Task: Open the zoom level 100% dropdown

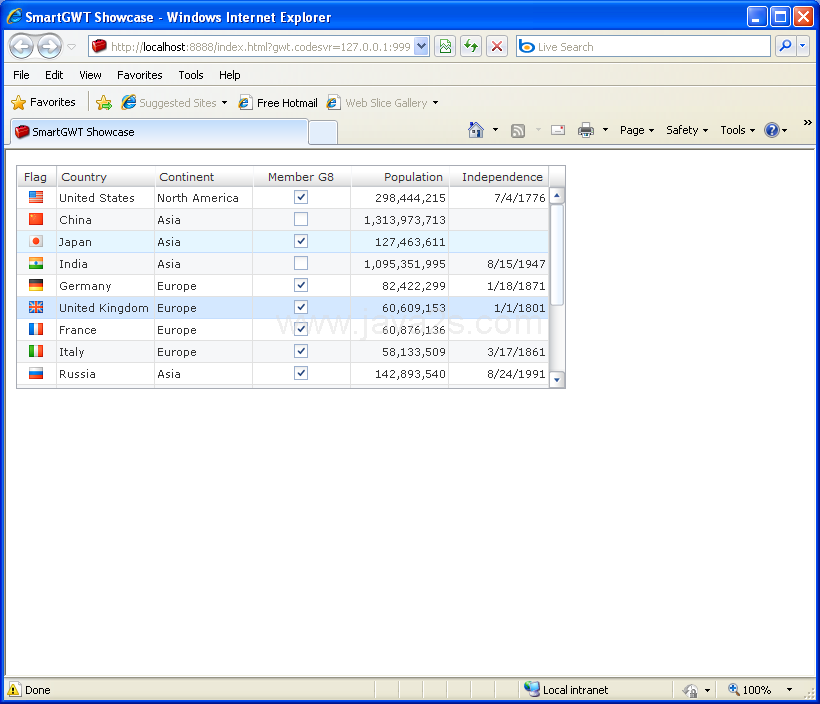Action: tap(789, 690)
